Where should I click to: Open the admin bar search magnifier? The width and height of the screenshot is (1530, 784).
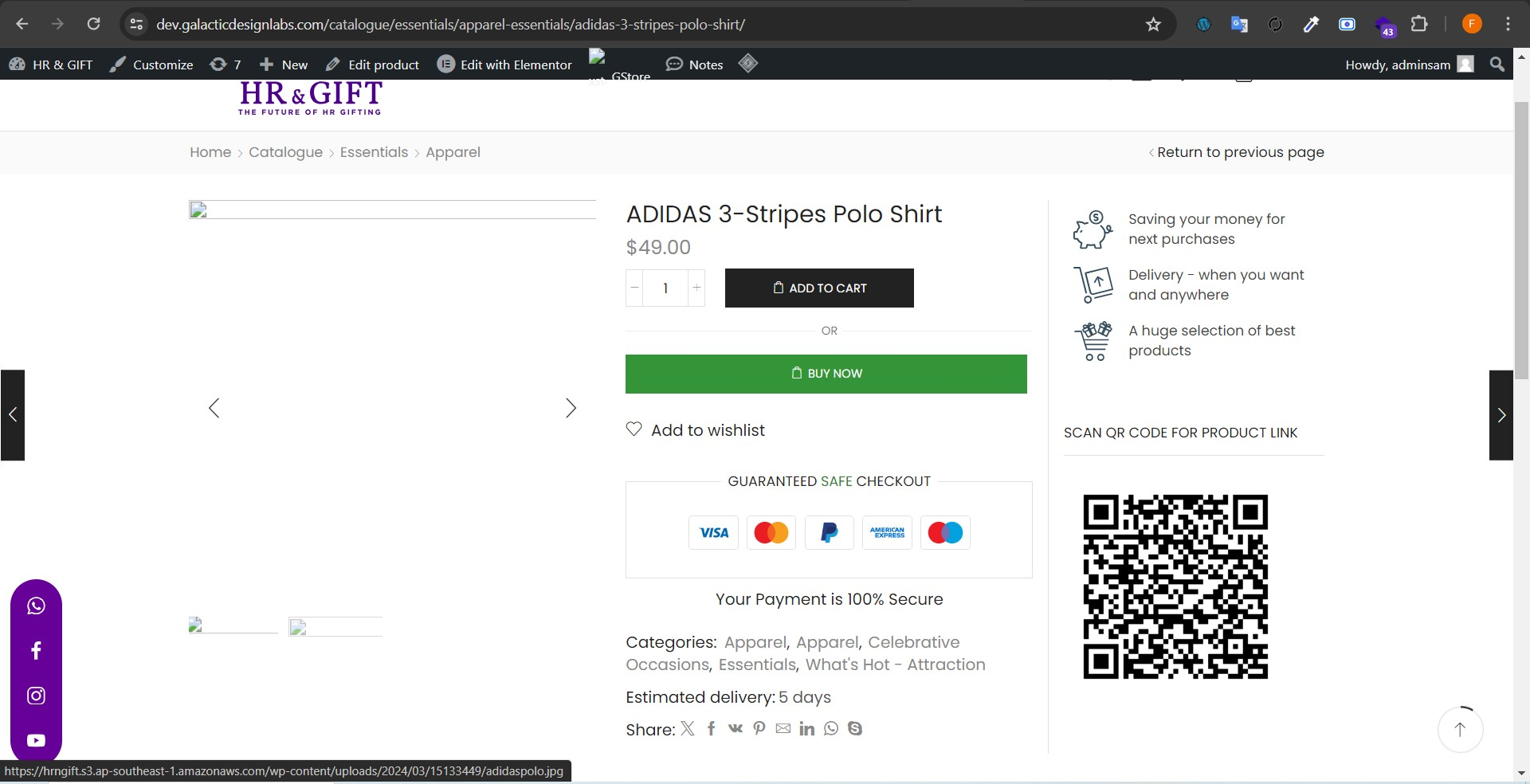pyautogui.click(x=1497, y=65)
